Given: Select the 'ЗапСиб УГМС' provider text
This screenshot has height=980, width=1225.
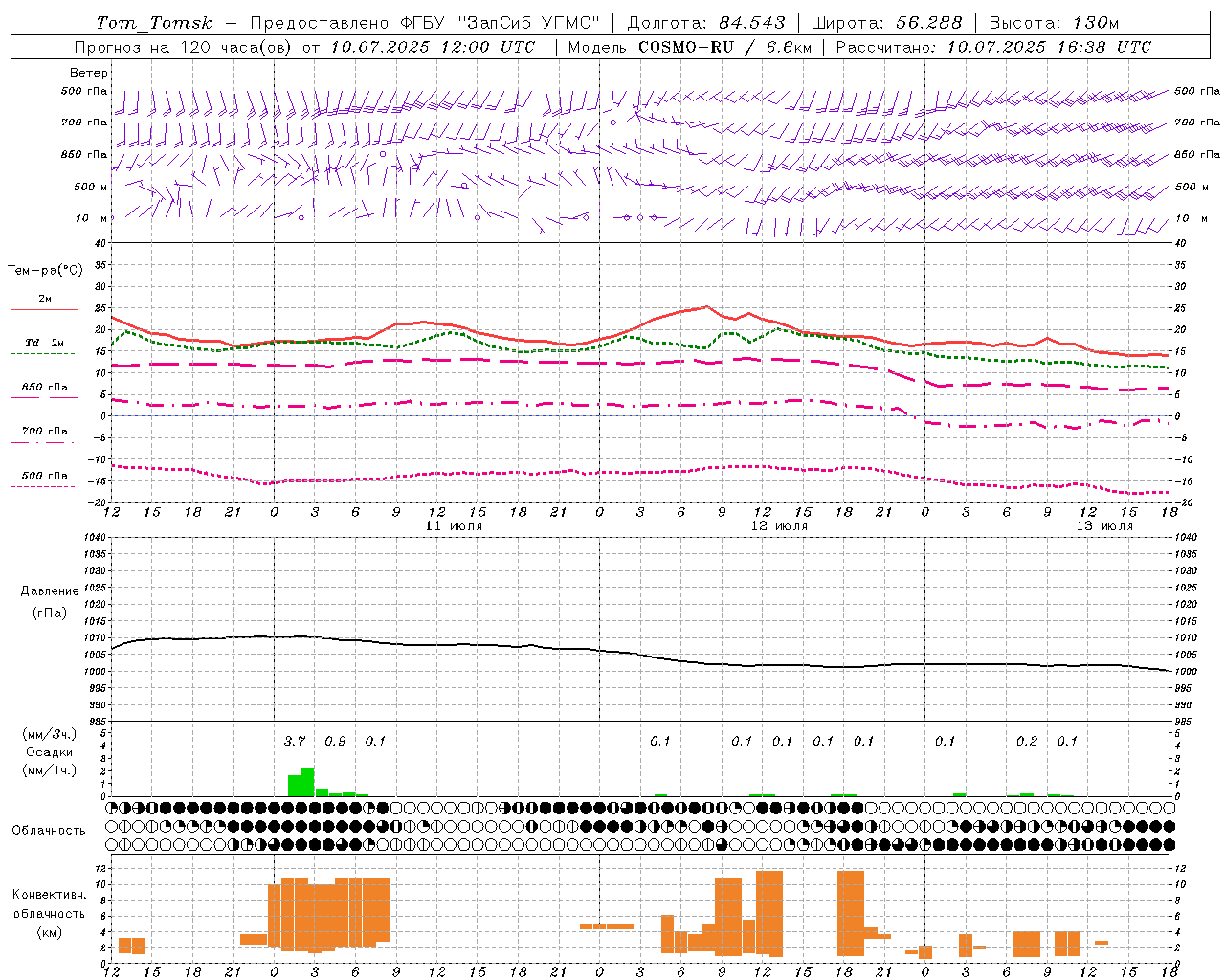Looking at the screenshot, I should tap(527, 23).
